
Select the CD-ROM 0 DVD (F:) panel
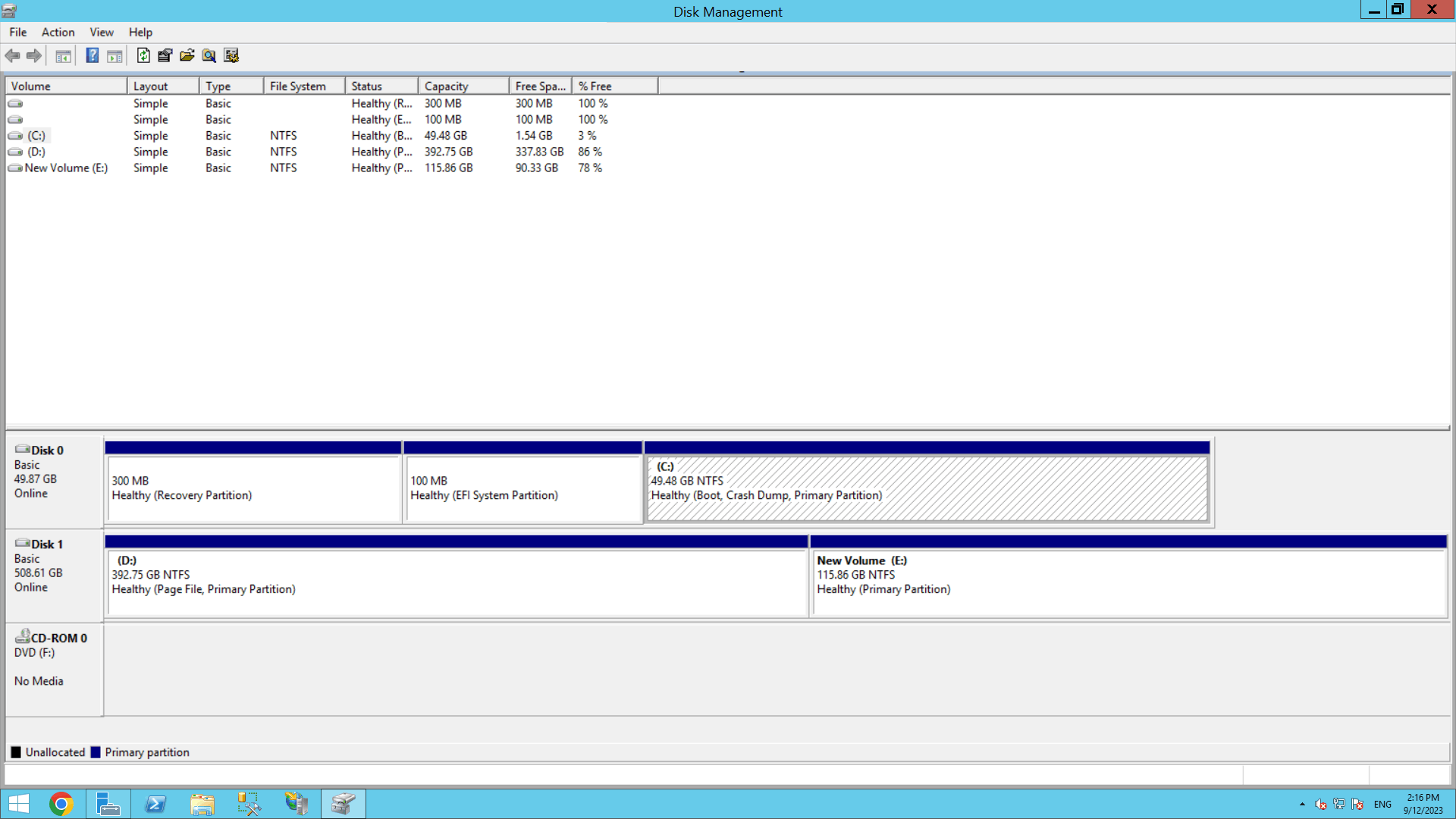pos(55,670)
